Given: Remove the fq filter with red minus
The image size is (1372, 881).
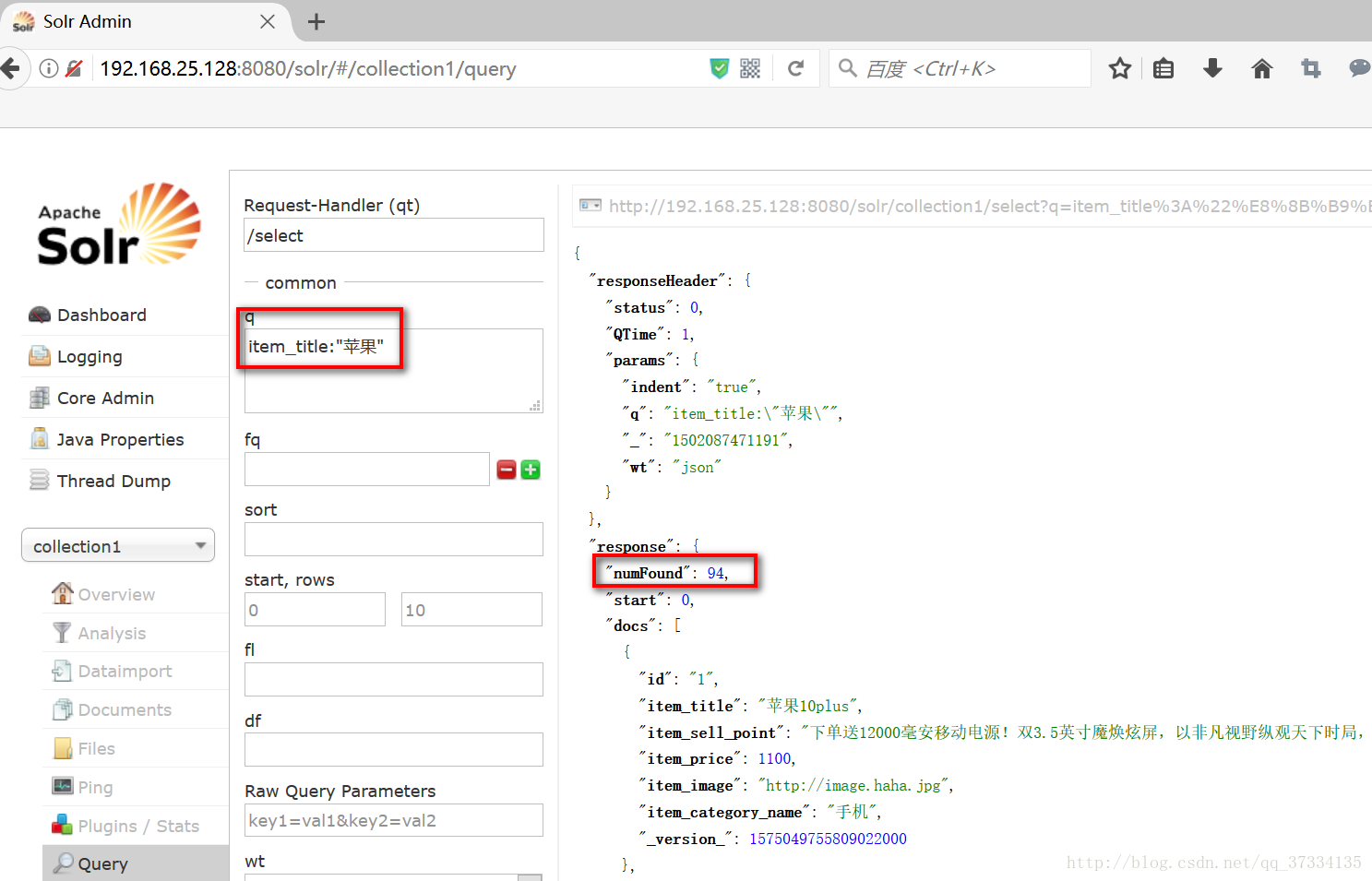Looking at the screenshot, I should click(507, 470).
